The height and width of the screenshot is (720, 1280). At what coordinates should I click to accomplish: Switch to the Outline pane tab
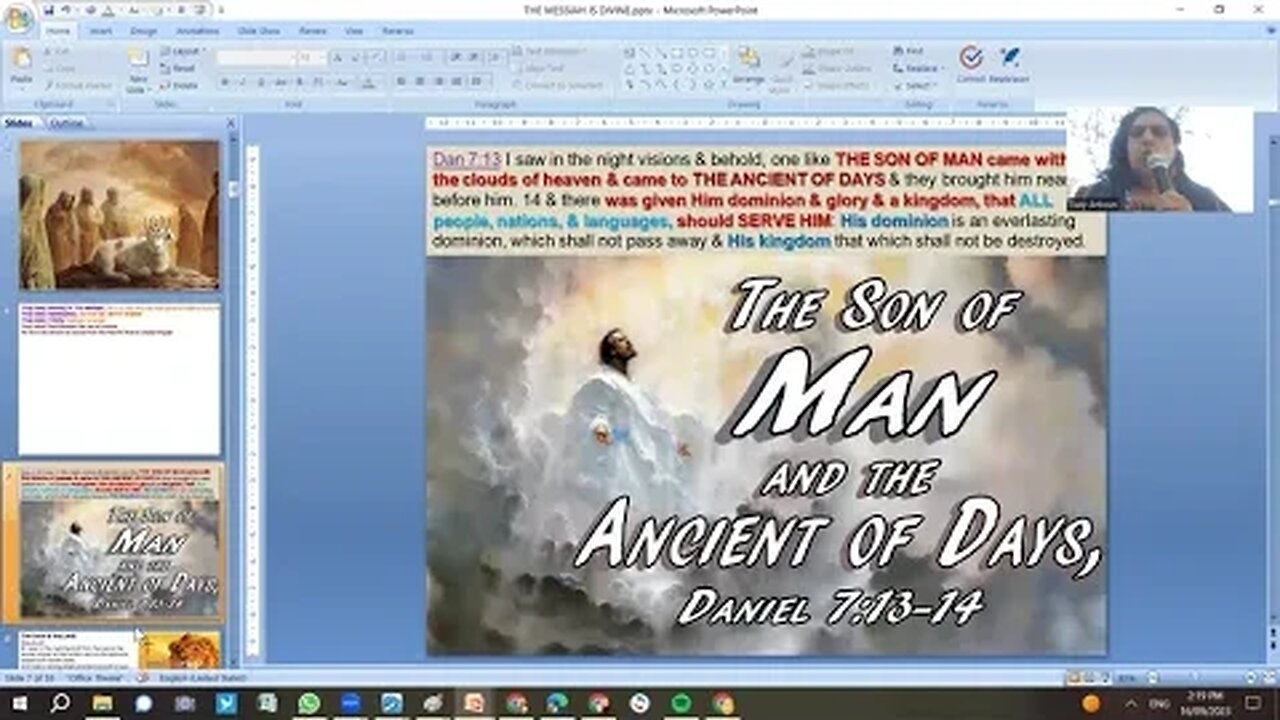pyautogui.click(x=66, y=123)
